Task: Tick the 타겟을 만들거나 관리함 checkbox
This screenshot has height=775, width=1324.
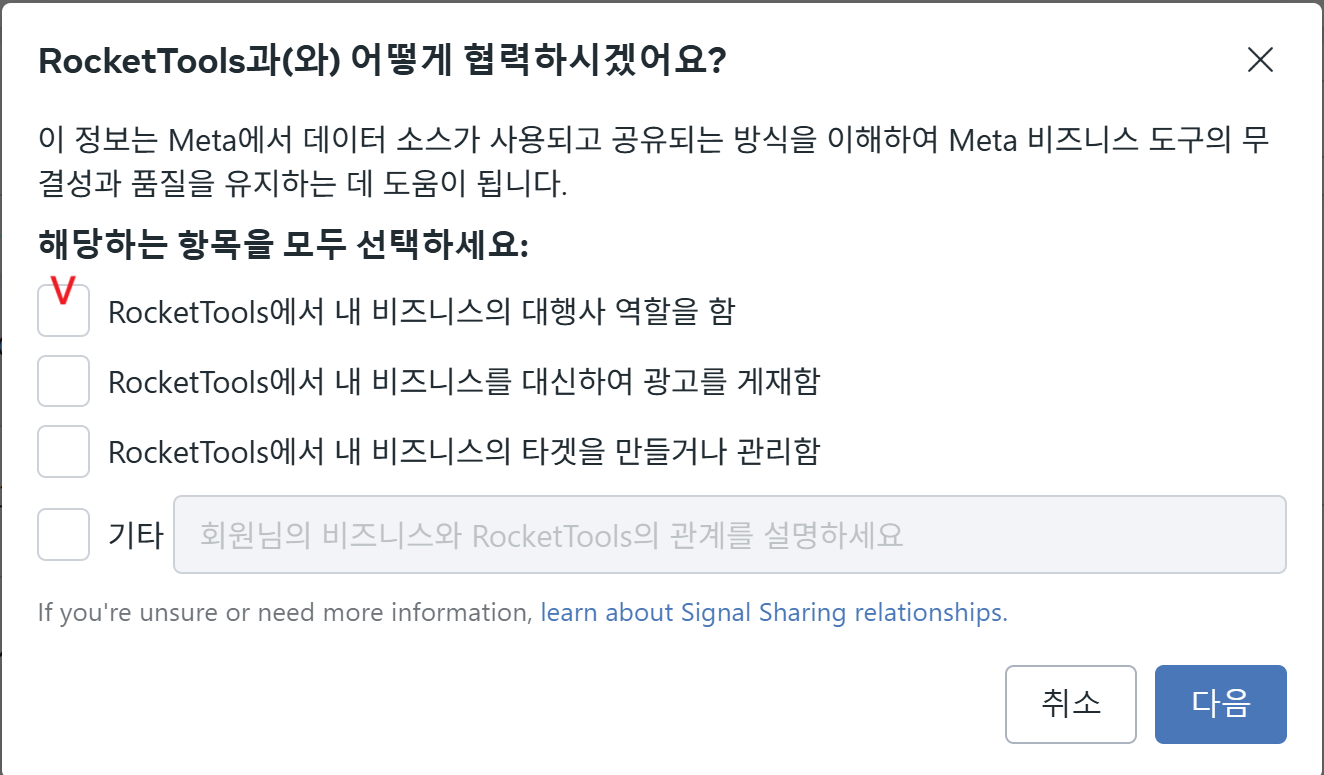Action: pos(64,451)
